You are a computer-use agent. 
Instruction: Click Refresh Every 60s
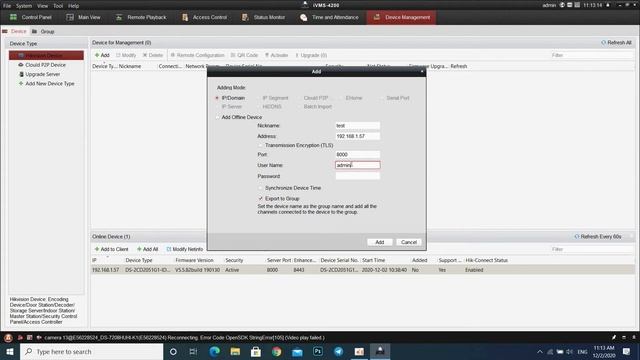coord(598,236)
